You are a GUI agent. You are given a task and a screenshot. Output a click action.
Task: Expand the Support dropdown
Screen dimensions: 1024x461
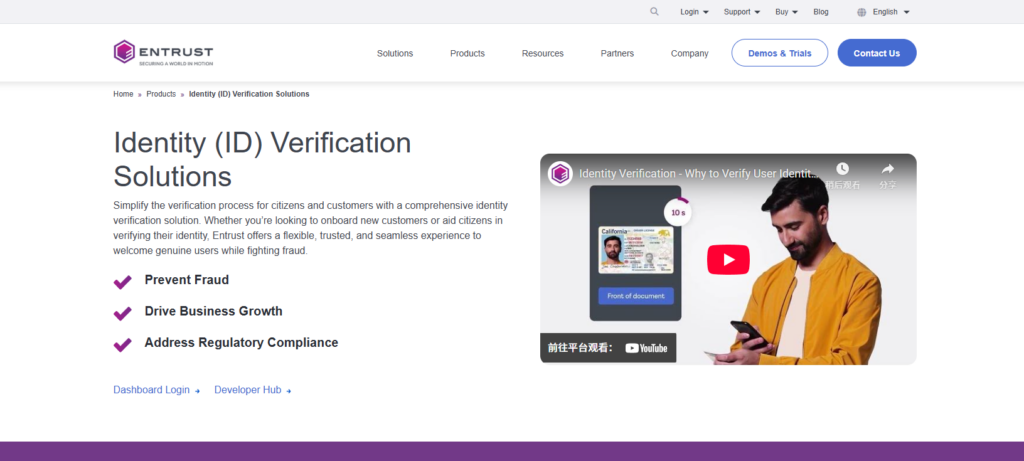[741, 12]
